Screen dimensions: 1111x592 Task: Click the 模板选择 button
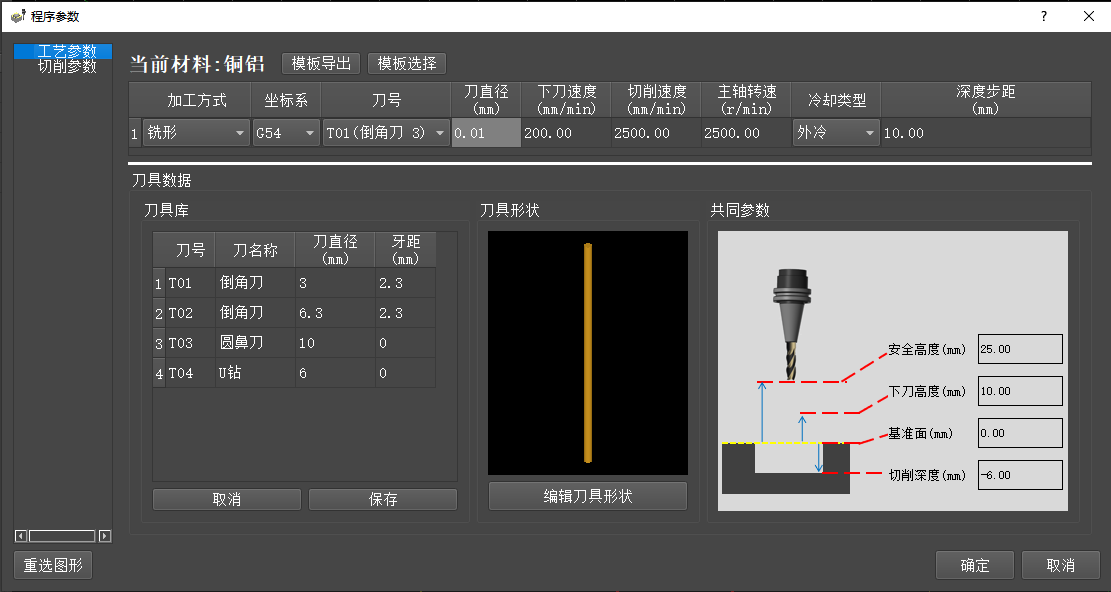[x=407, y=63]
